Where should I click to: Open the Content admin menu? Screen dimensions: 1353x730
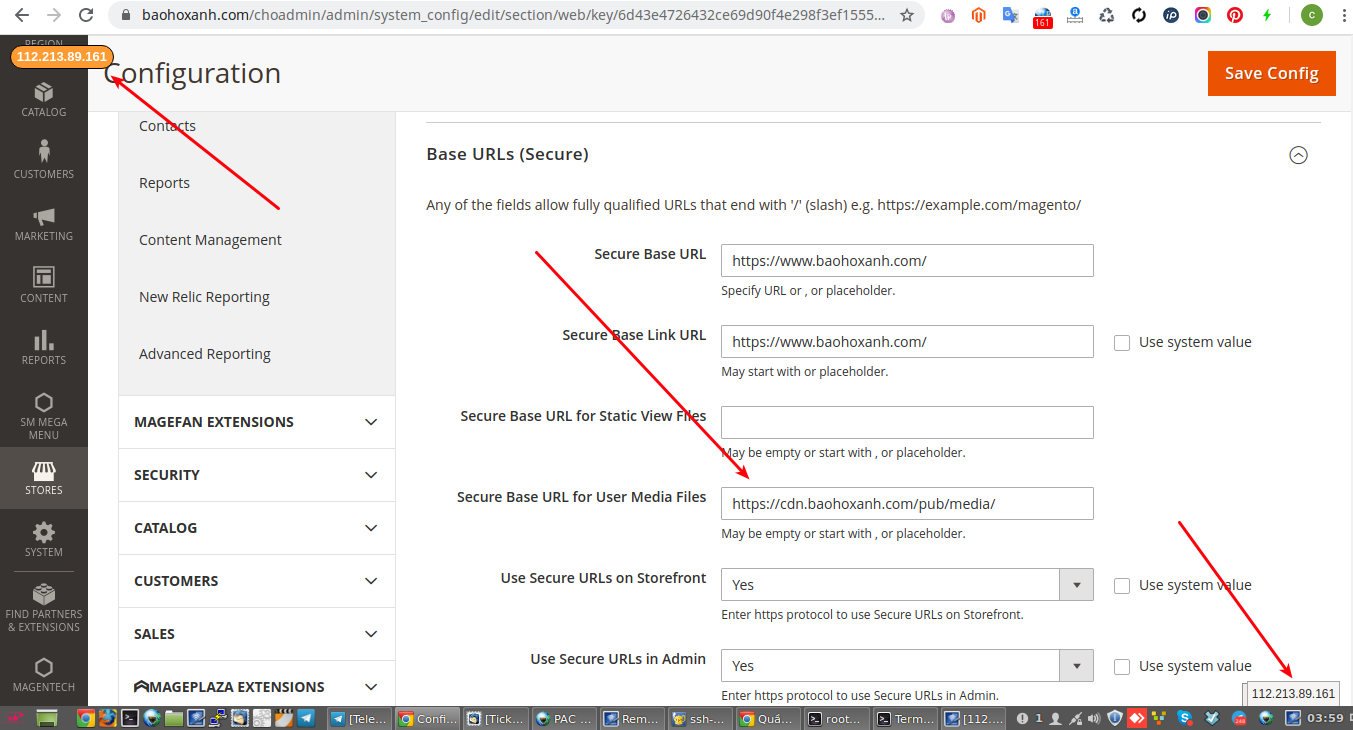tap(43, 285)
